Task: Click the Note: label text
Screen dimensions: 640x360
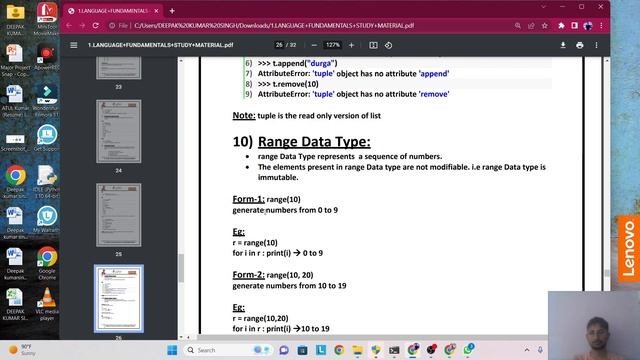Action: (244, 116)
